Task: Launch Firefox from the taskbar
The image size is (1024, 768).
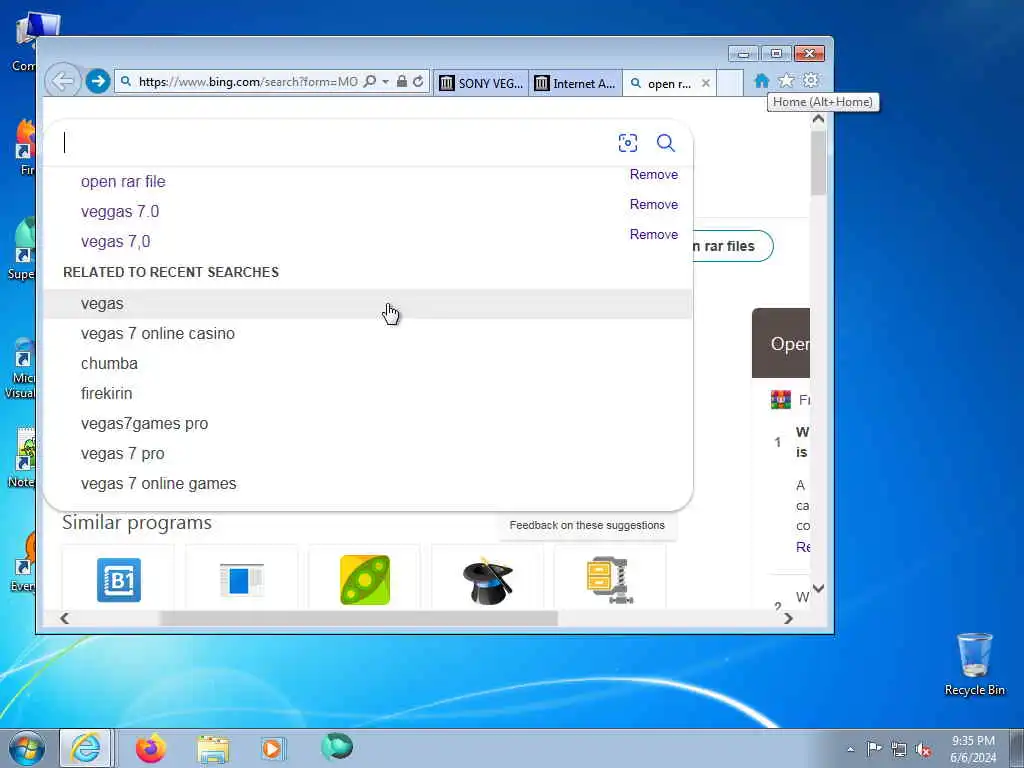Action: (x=151, y=748)
